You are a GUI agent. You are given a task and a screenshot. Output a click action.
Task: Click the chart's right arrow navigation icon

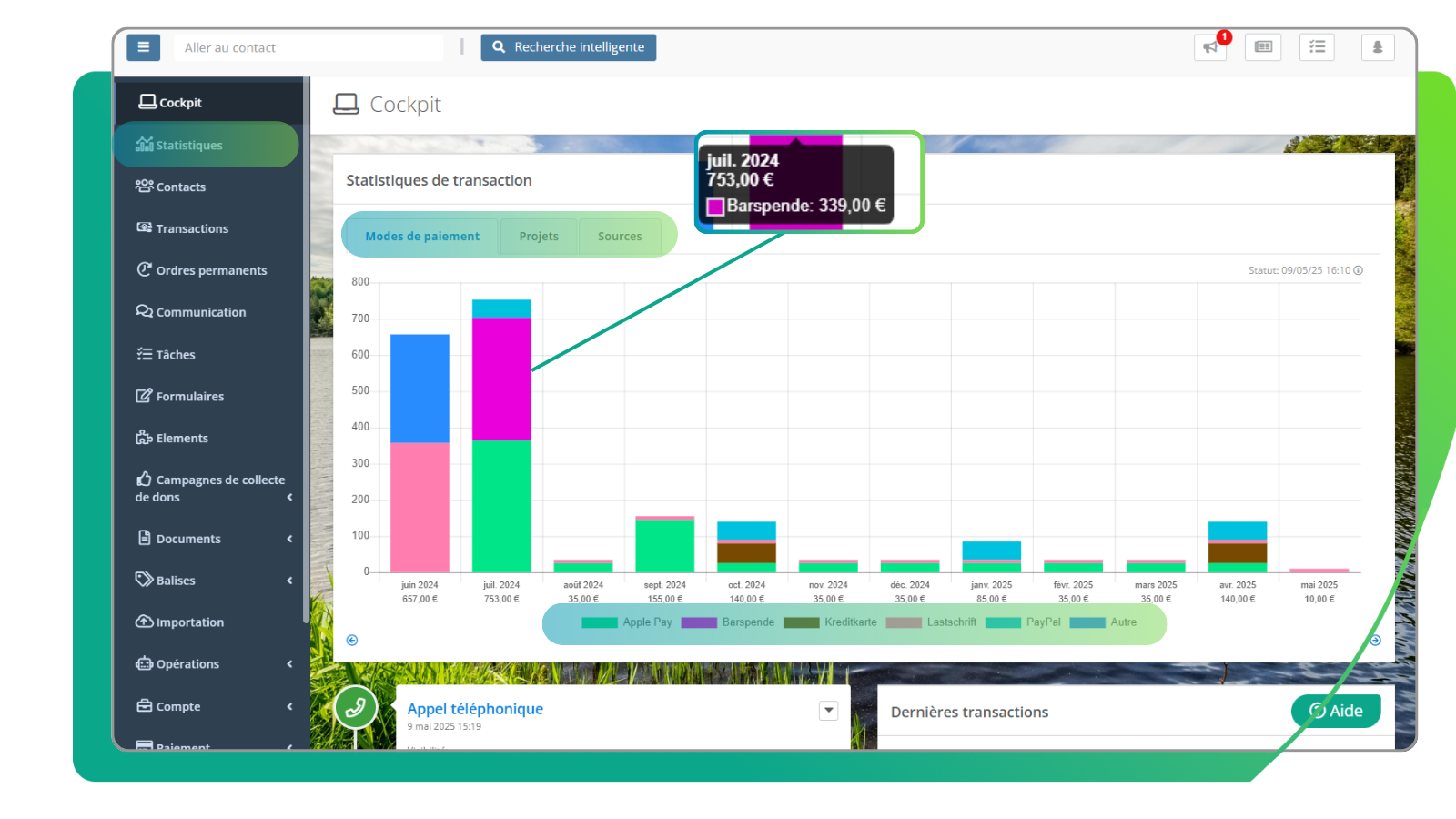click(x=1375, y=641)
